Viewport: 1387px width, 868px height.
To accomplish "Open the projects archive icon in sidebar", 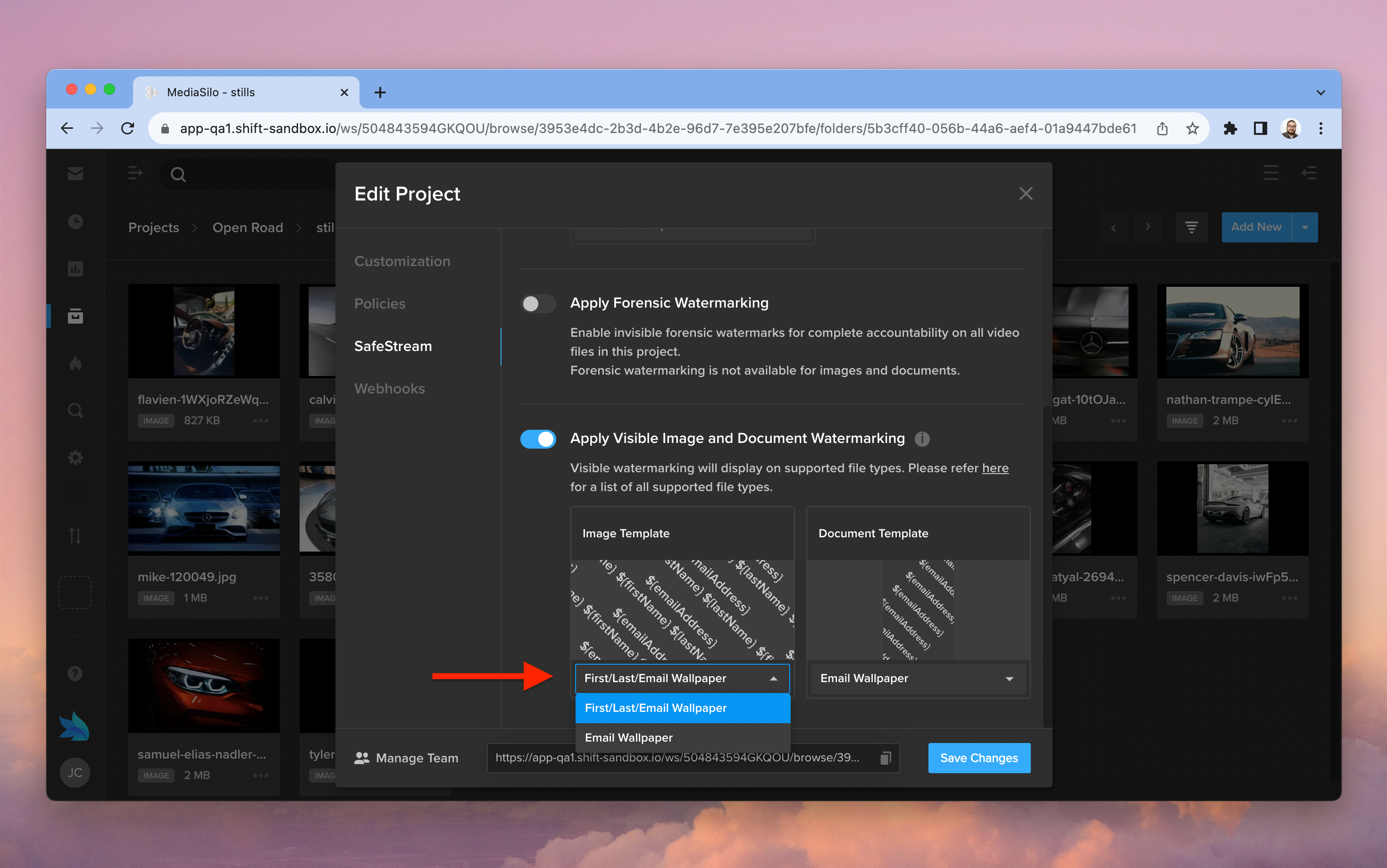I will tap(75, 316).
